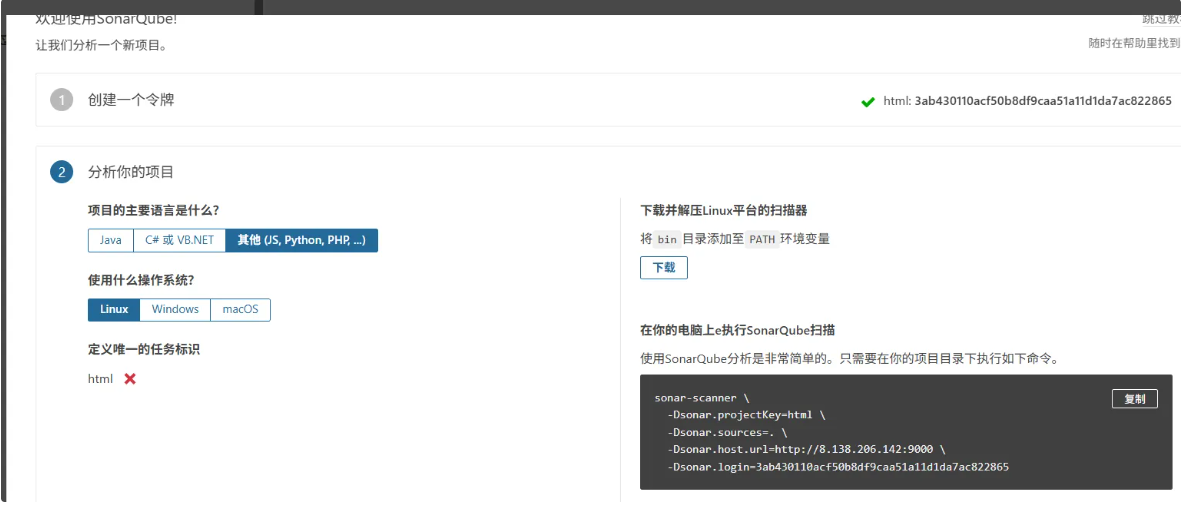Select Java as the main language
This screenshot has width=1200, height=507.
[110, 240]
